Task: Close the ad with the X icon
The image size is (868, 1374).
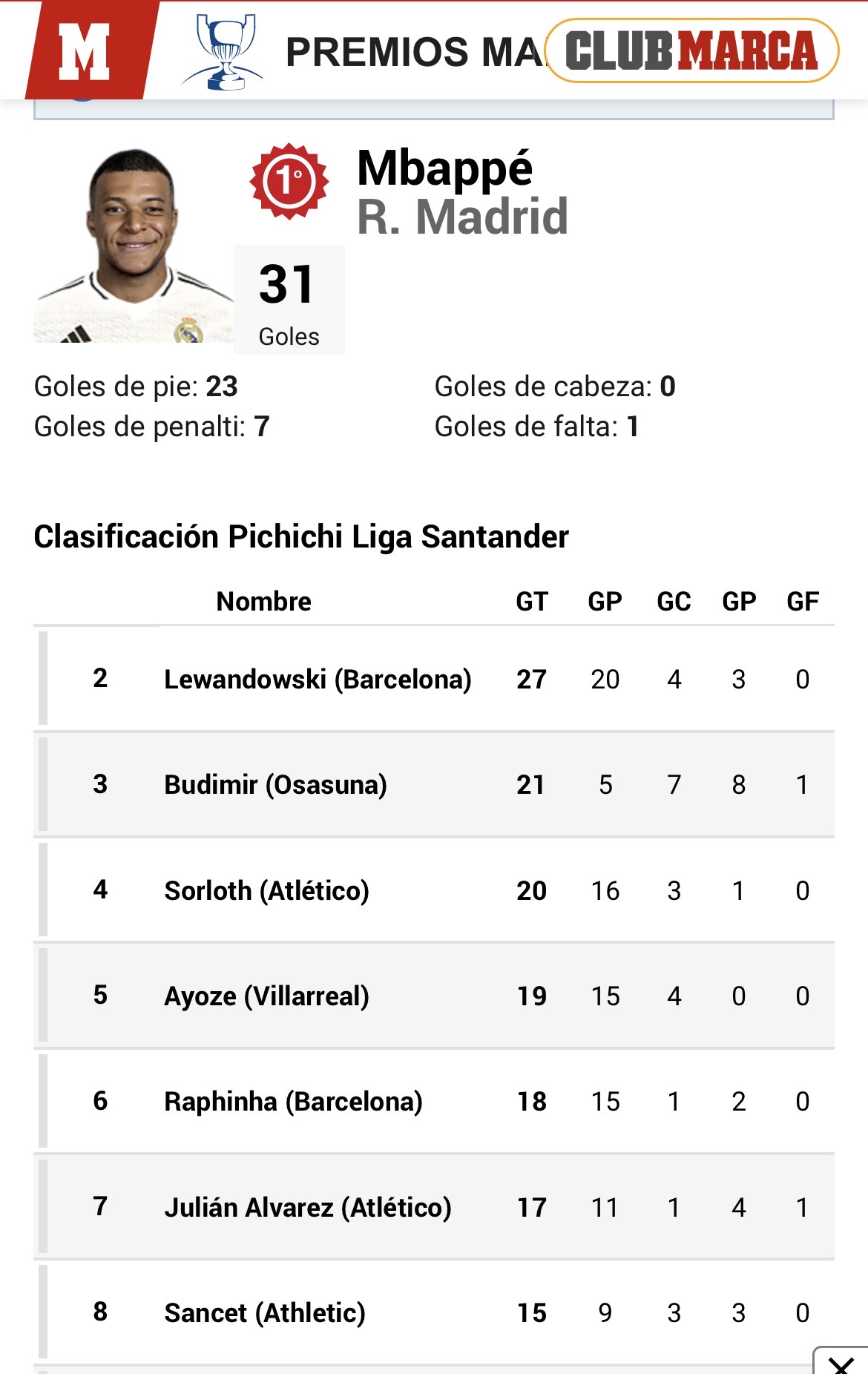Action: click(842, 1364)
